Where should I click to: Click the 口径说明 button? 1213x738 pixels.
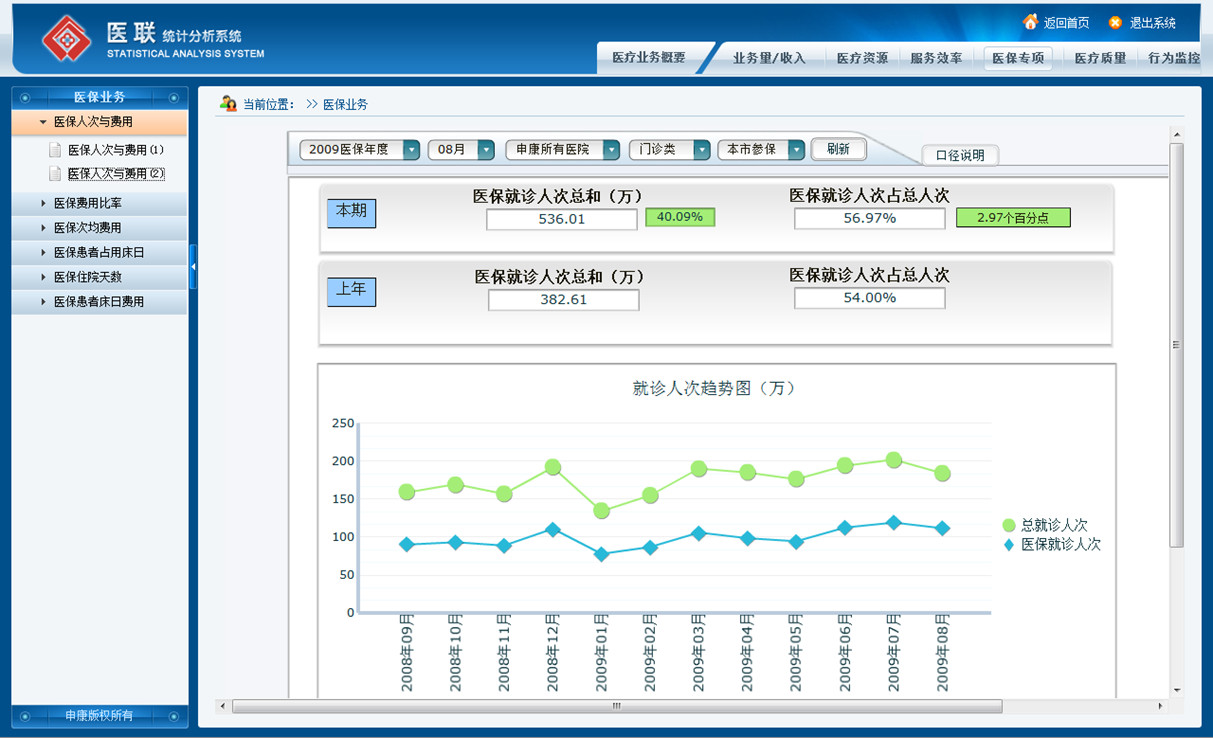click(x=960, y=156)
